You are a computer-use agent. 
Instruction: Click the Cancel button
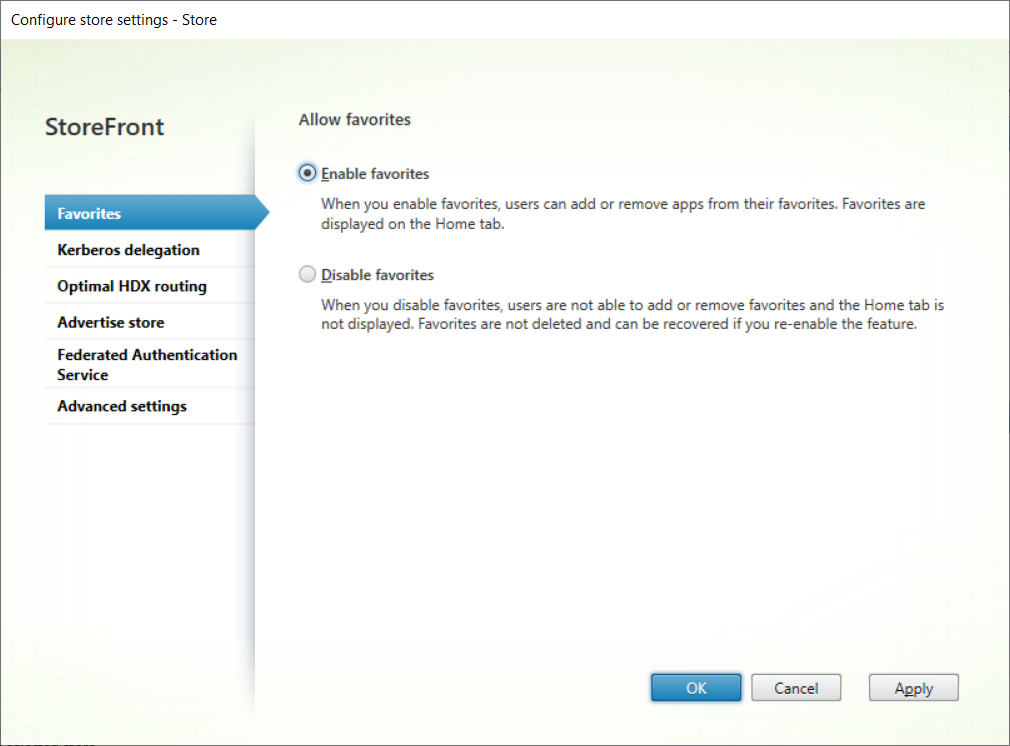pos(796,688)
